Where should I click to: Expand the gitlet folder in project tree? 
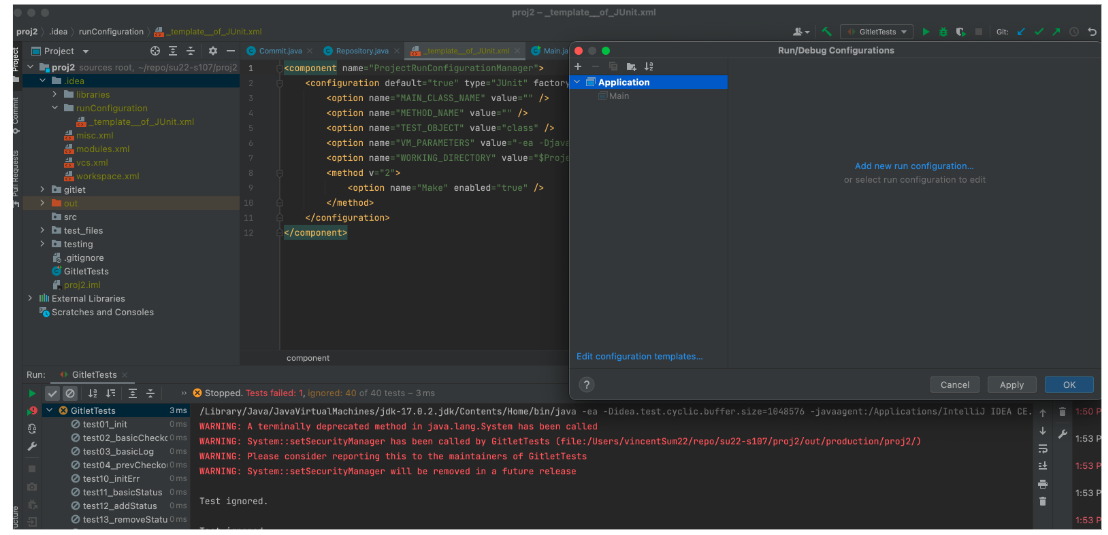click(x=42, y=189)
